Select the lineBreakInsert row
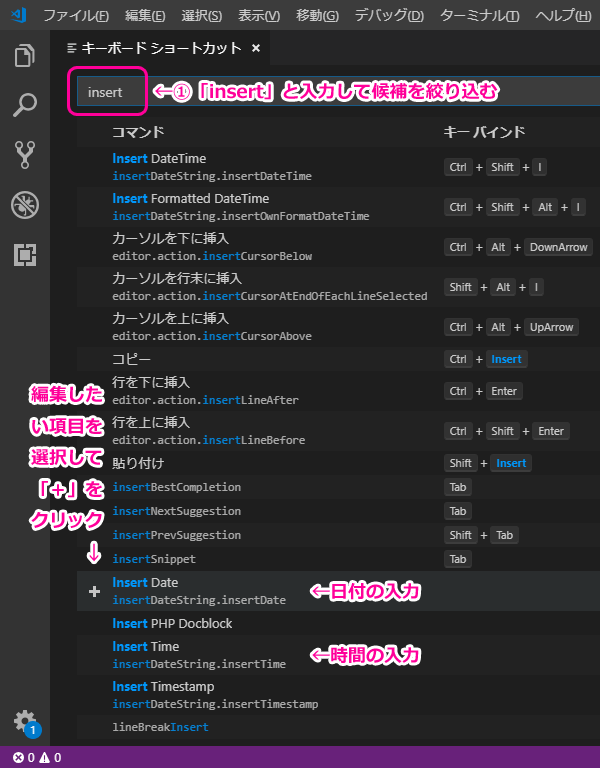The height and width of the screenshot is (768, 600). click(338, 727)
